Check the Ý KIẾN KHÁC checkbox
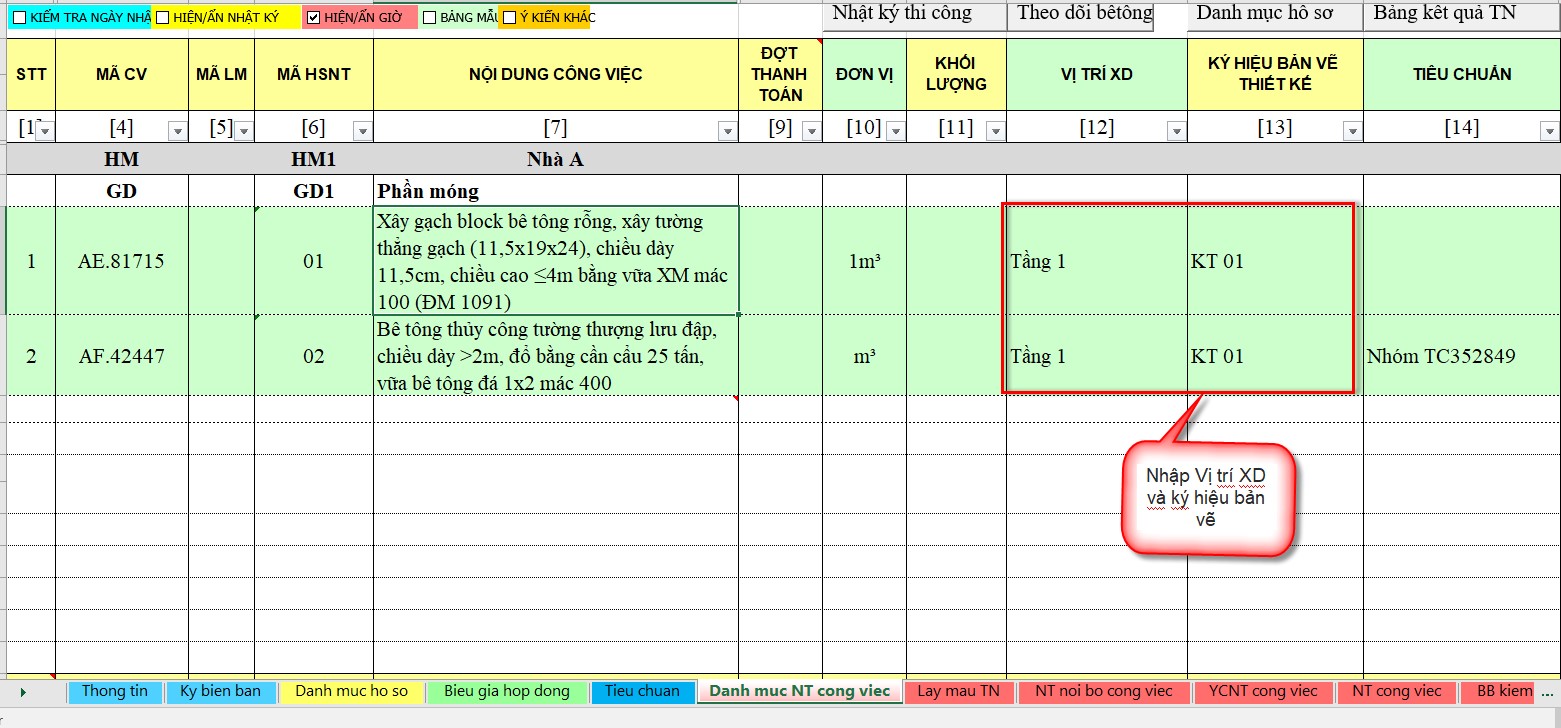 point(509,17)
